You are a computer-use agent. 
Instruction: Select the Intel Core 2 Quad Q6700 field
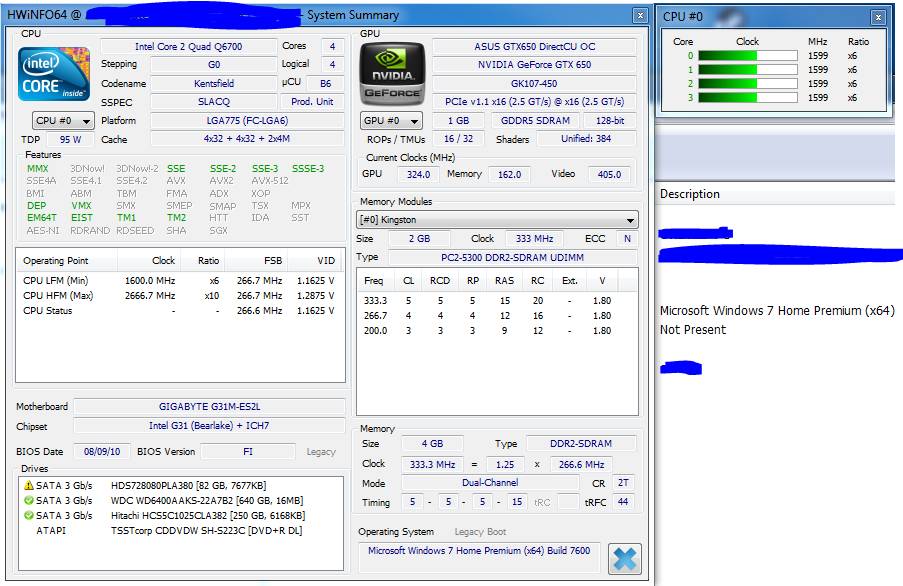point(188,47)
